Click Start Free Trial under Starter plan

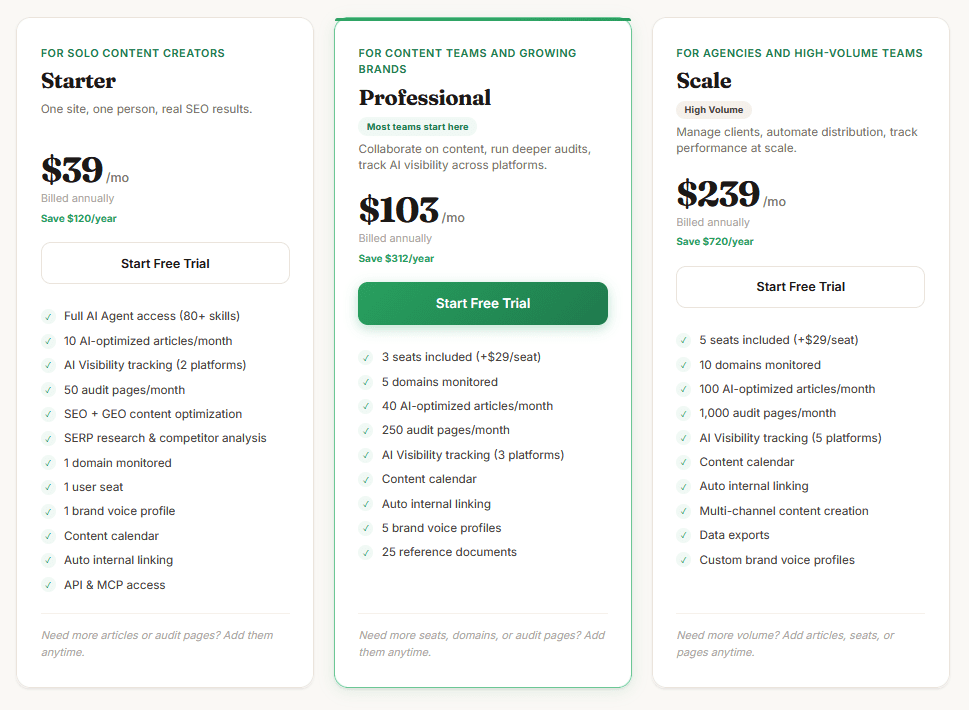point(165,263)
